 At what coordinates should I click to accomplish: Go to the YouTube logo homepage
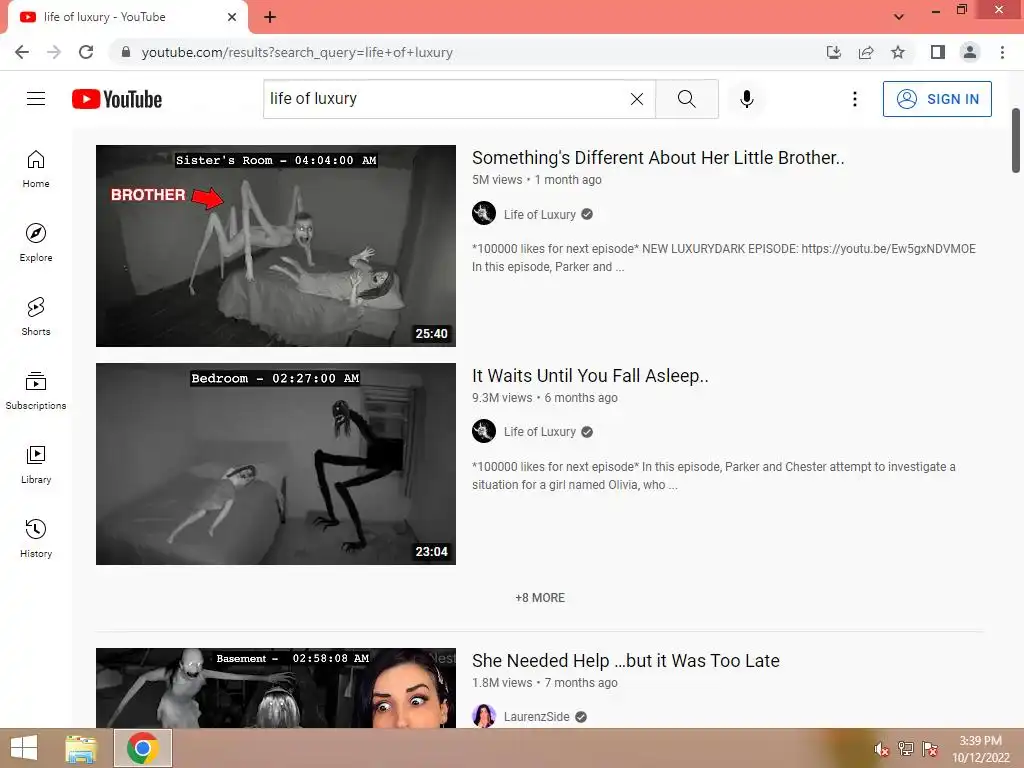117,99
